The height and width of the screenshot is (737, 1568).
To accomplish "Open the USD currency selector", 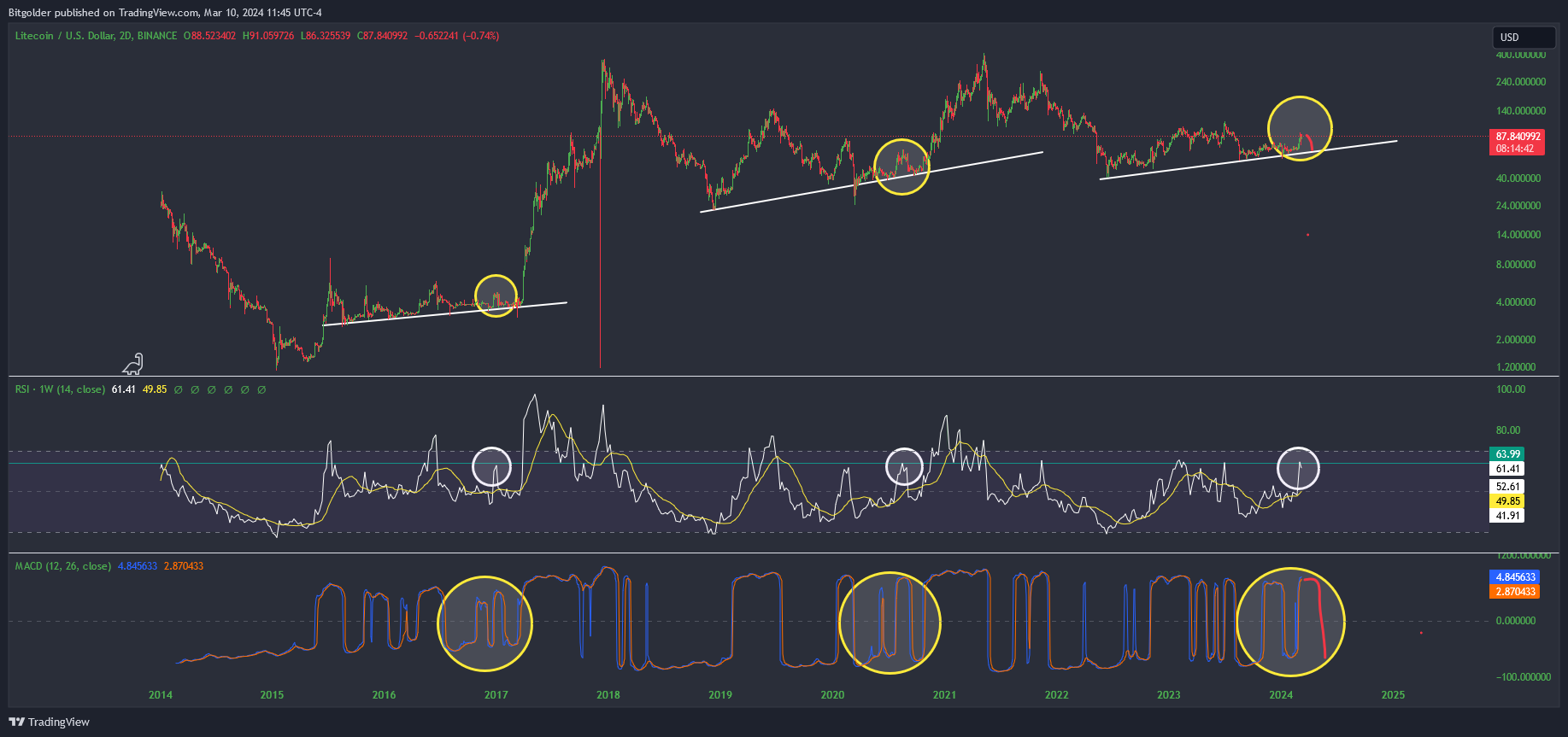I will [x=1524, y=38].
